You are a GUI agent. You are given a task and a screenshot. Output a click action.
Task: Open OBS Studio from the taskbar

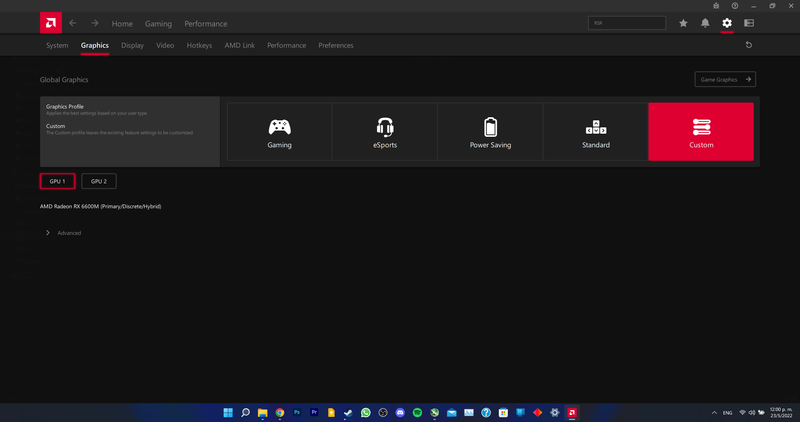pos(383,412)
